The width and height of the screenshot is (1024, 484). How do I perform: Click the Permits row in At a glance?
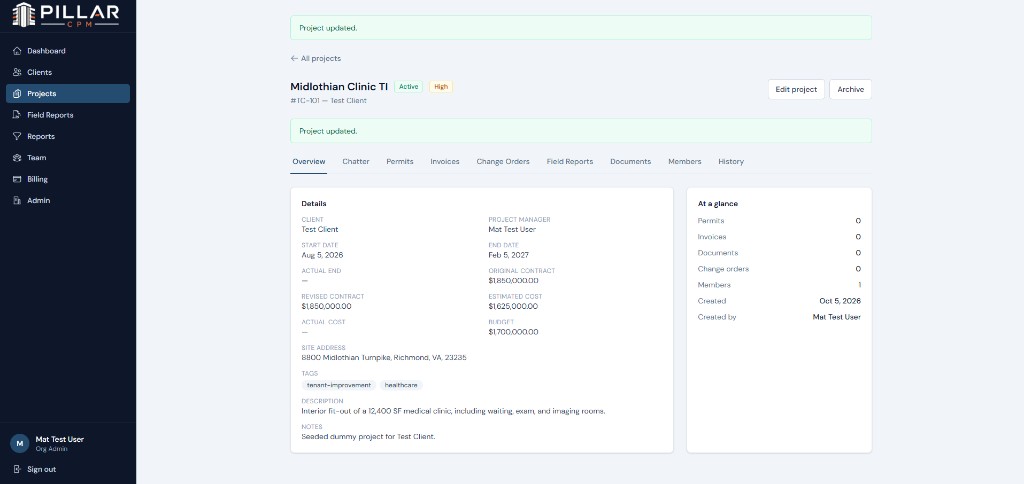(779, 221)
